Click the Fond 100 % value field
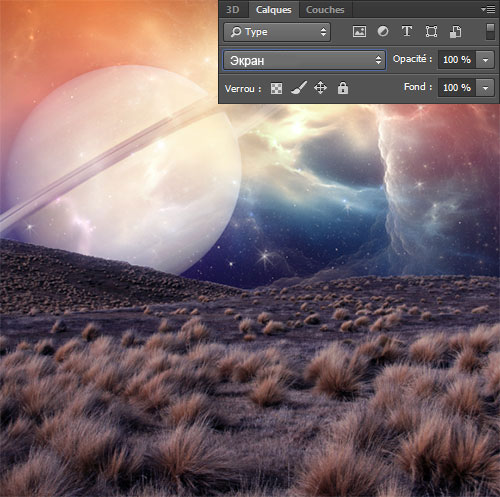The image size is (500, 497). point(457,88)
